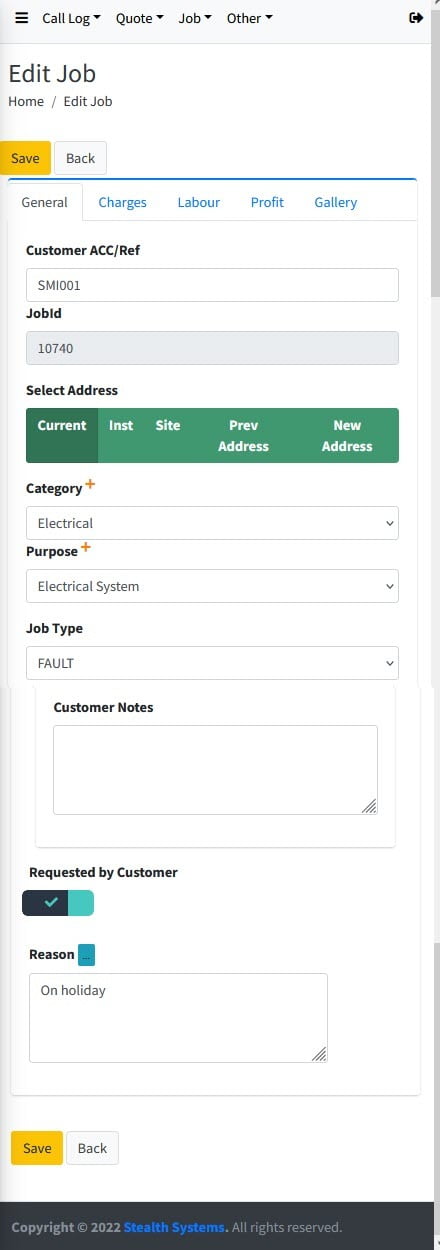Image resolution: width=440 pixels, height=1250 pixels.
Task: Switch to the Charges tab
Action: 122,202
